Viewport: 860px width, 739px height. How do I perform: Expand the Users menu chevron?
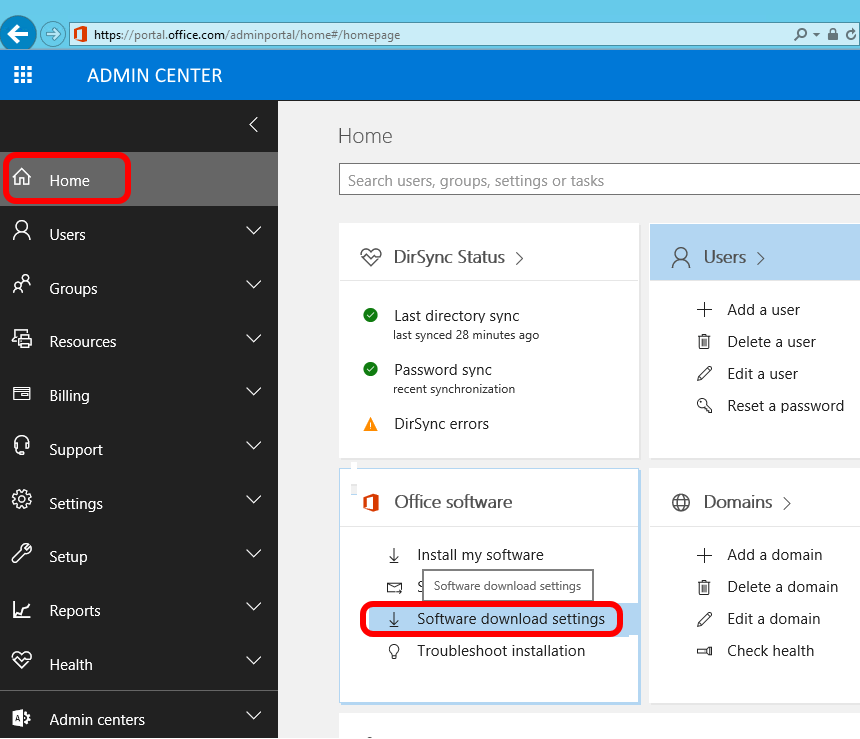click(253, 232)
